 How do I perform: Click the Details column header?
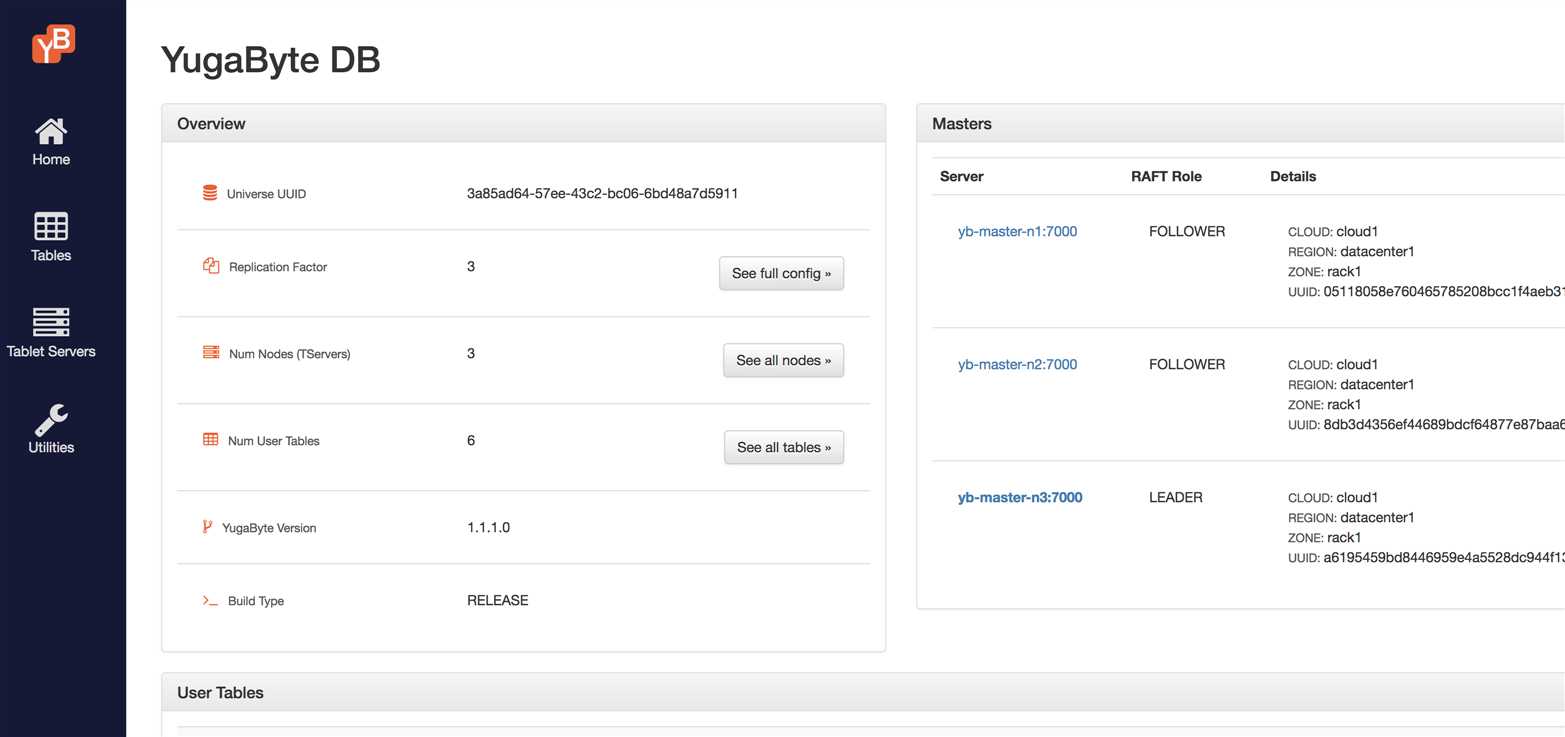(x=1293, y=176)
